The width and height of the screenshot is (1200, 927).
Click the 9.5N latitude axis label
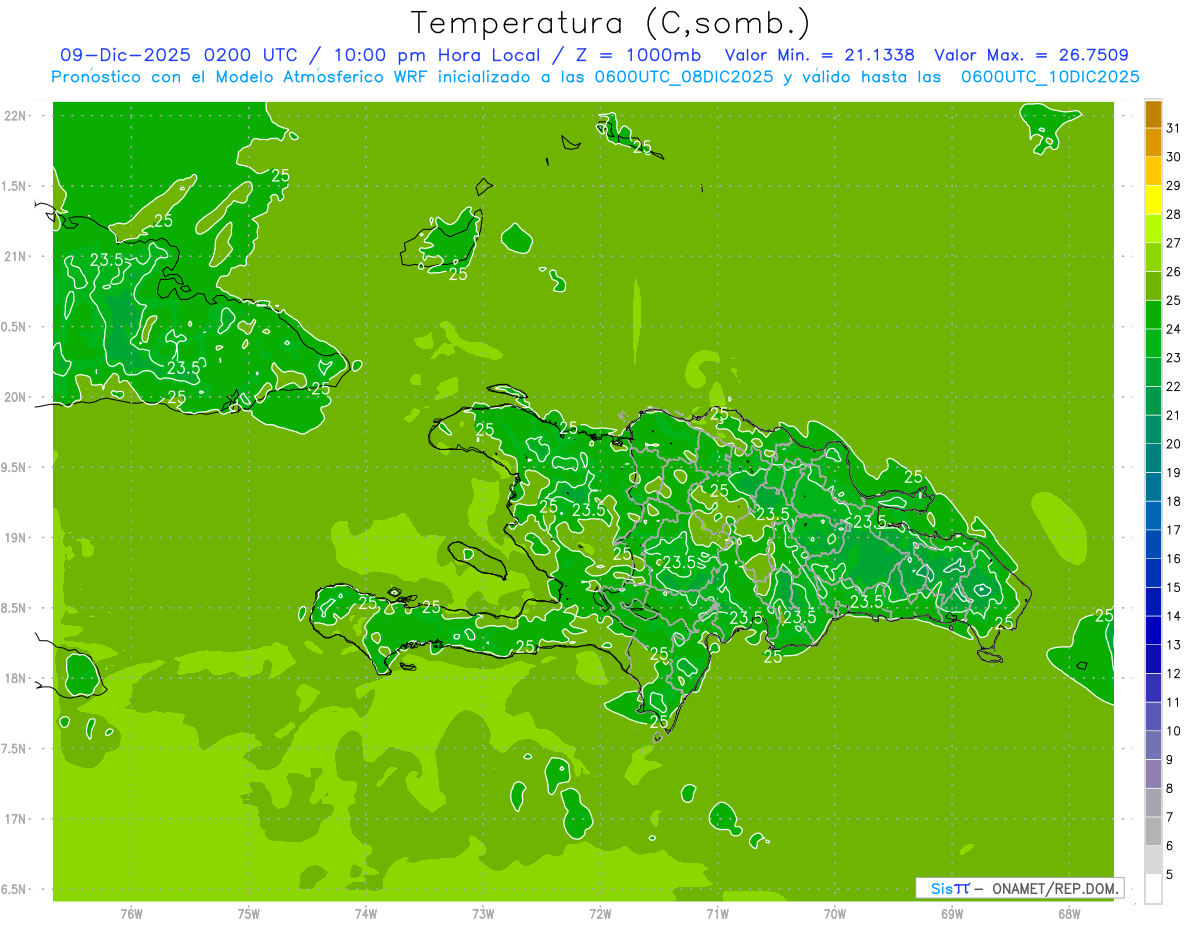[15, 467]
